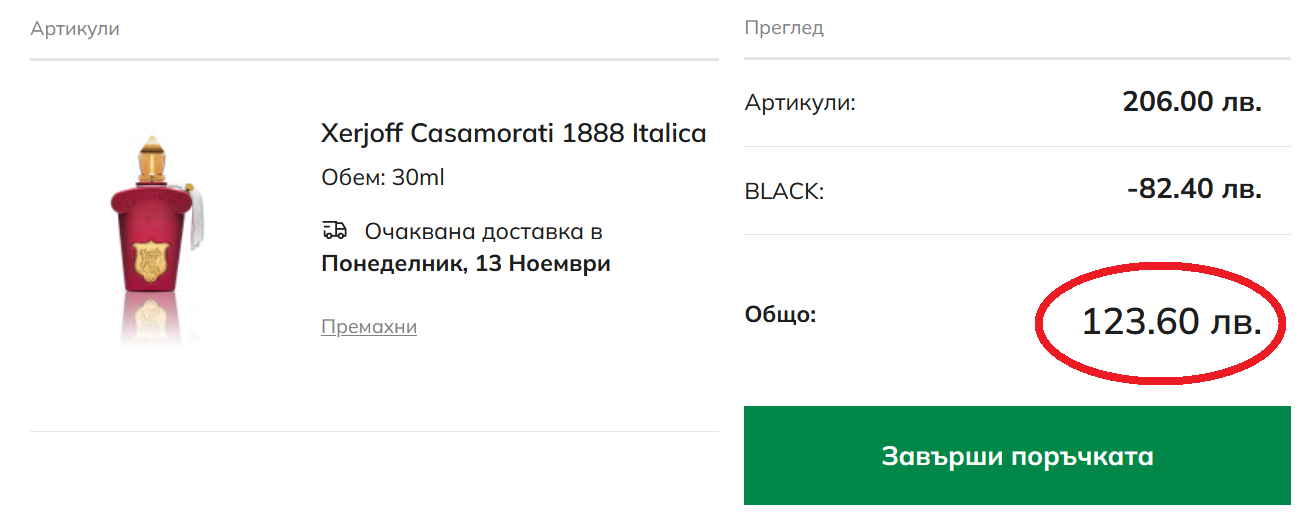The height and width of the screenshot is (527, 1308).
Task: Click the -82.40 лв. discount amount
Action: pos(1194,189)
